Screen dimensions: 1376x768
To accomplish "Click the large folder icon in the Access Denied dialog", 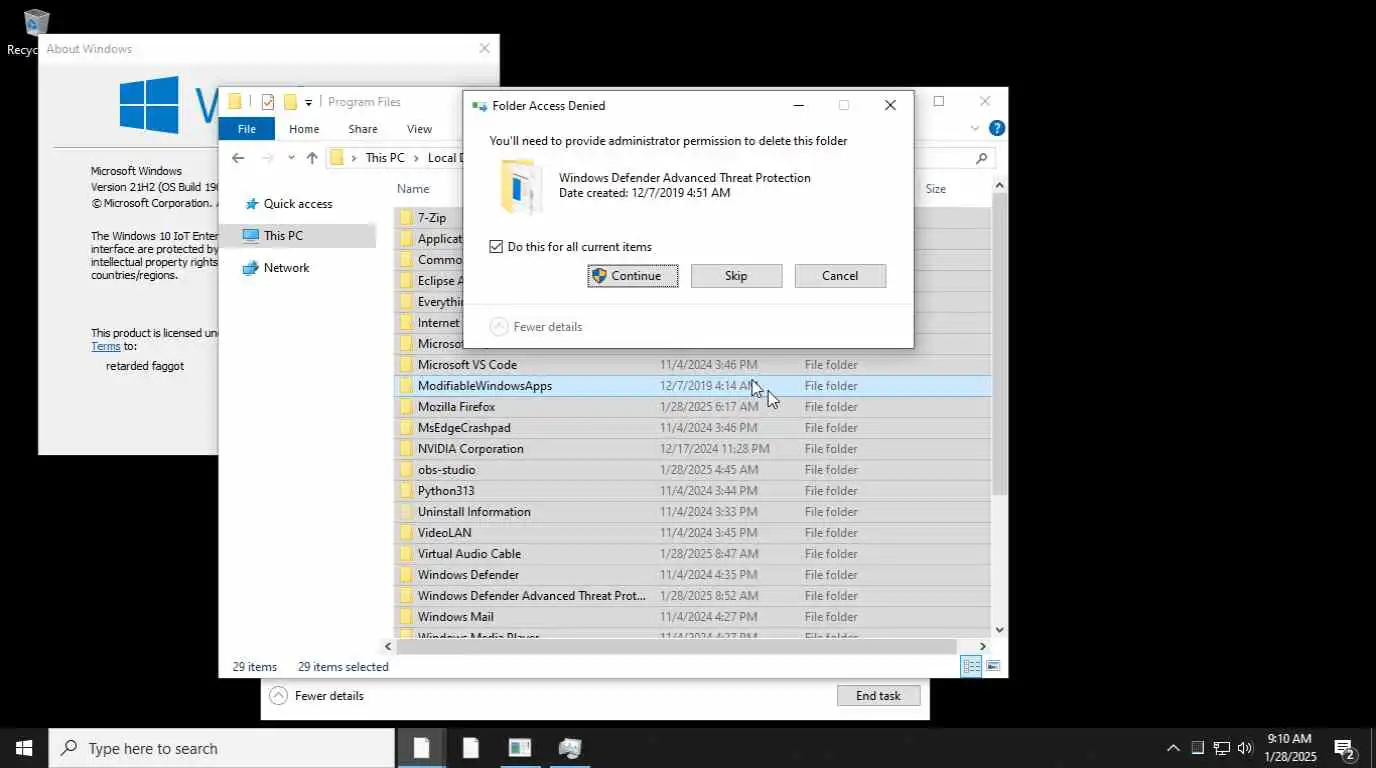I will 520,187.
